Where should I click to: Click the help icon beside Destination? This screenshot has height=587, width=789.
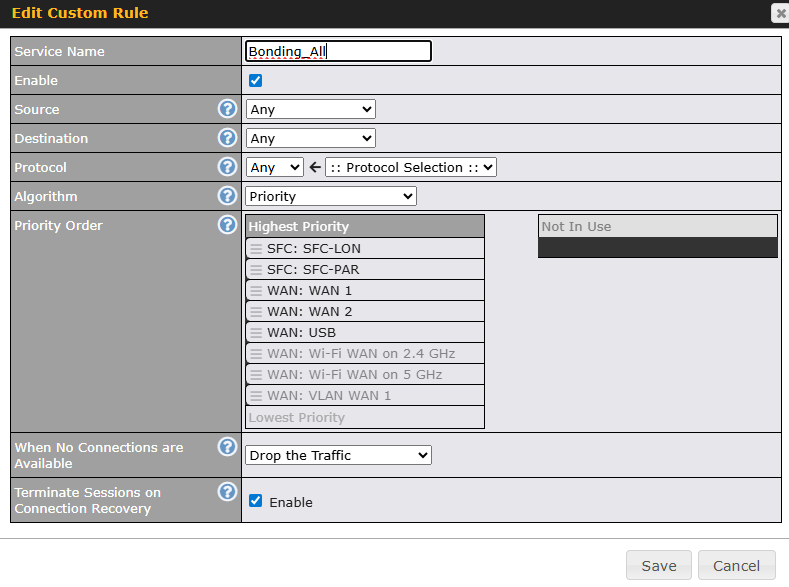pos(227,138)
